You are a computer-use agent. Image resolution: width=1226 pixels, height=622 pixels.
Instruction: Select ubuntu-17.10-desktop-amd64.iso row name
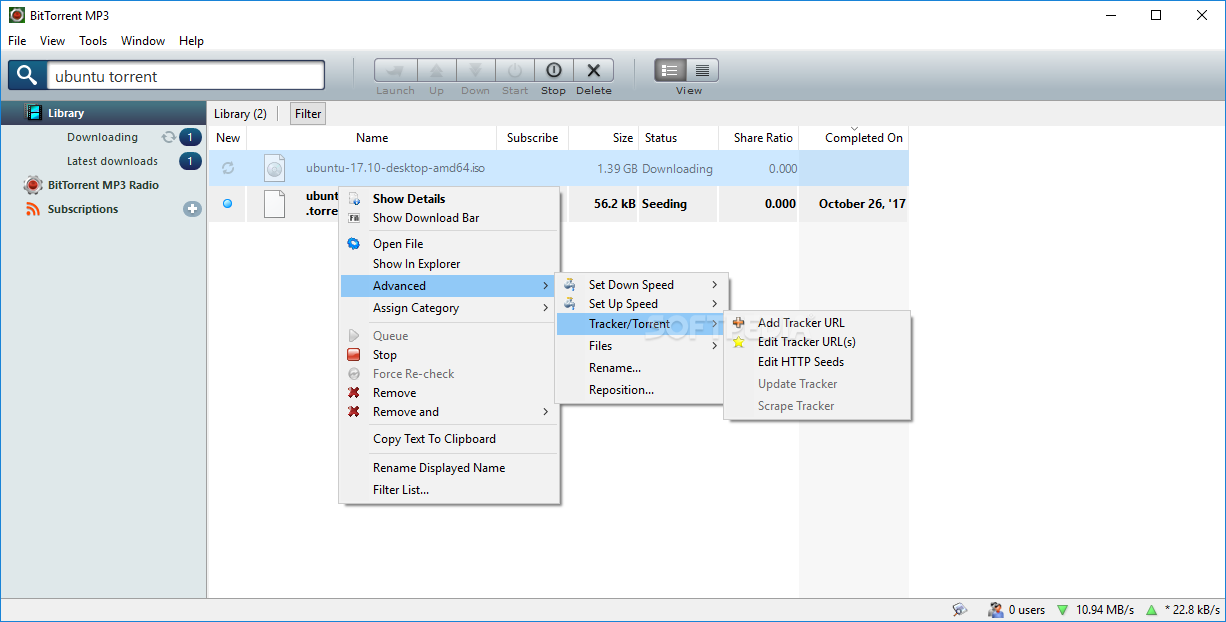coord(395,168)
